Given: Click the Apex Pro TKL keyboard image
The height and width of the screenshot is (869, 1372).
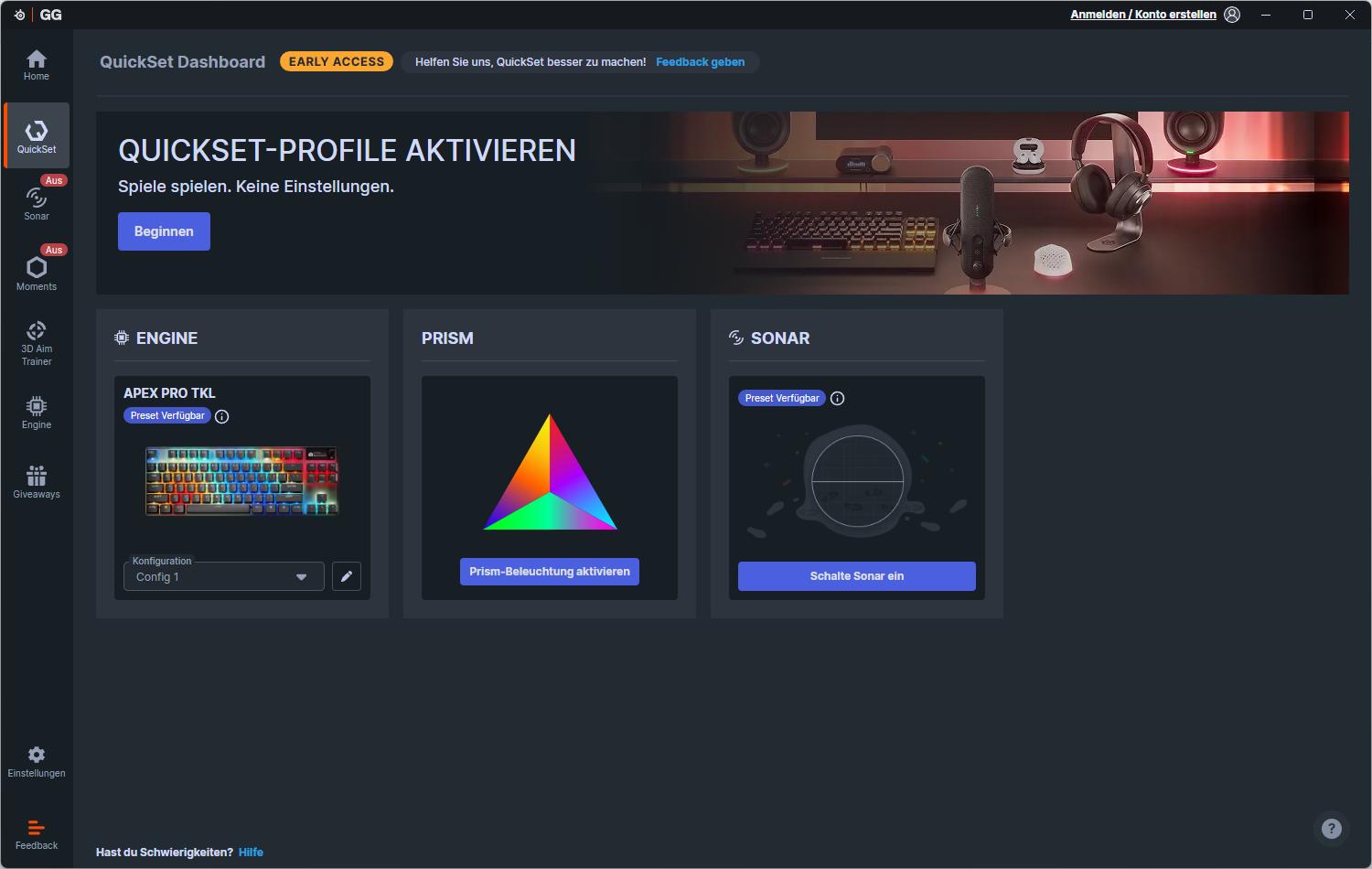Looking at the screenshot, I should tap(241, 481).
